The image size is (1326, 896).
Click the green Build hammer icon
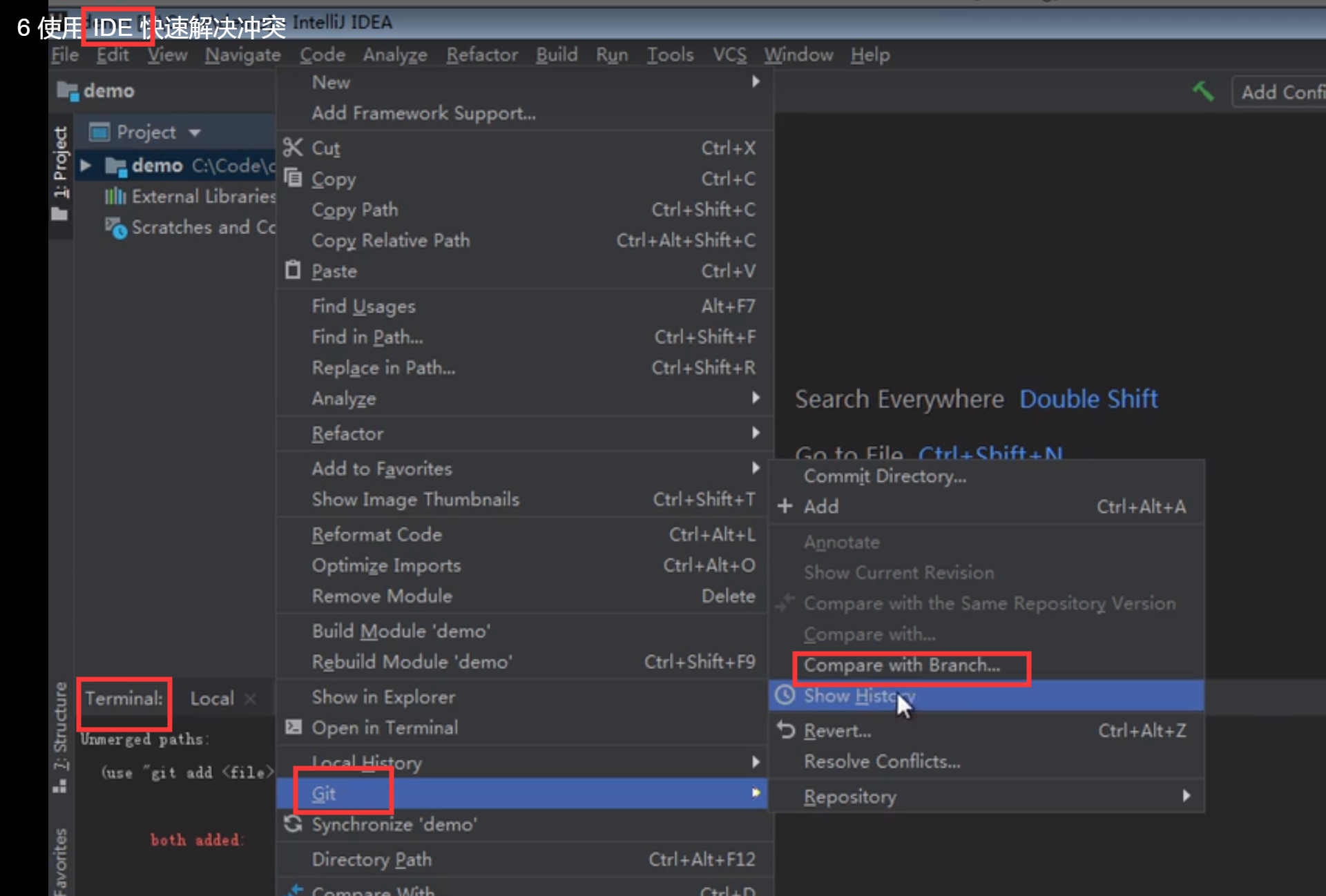[1203, 91]
